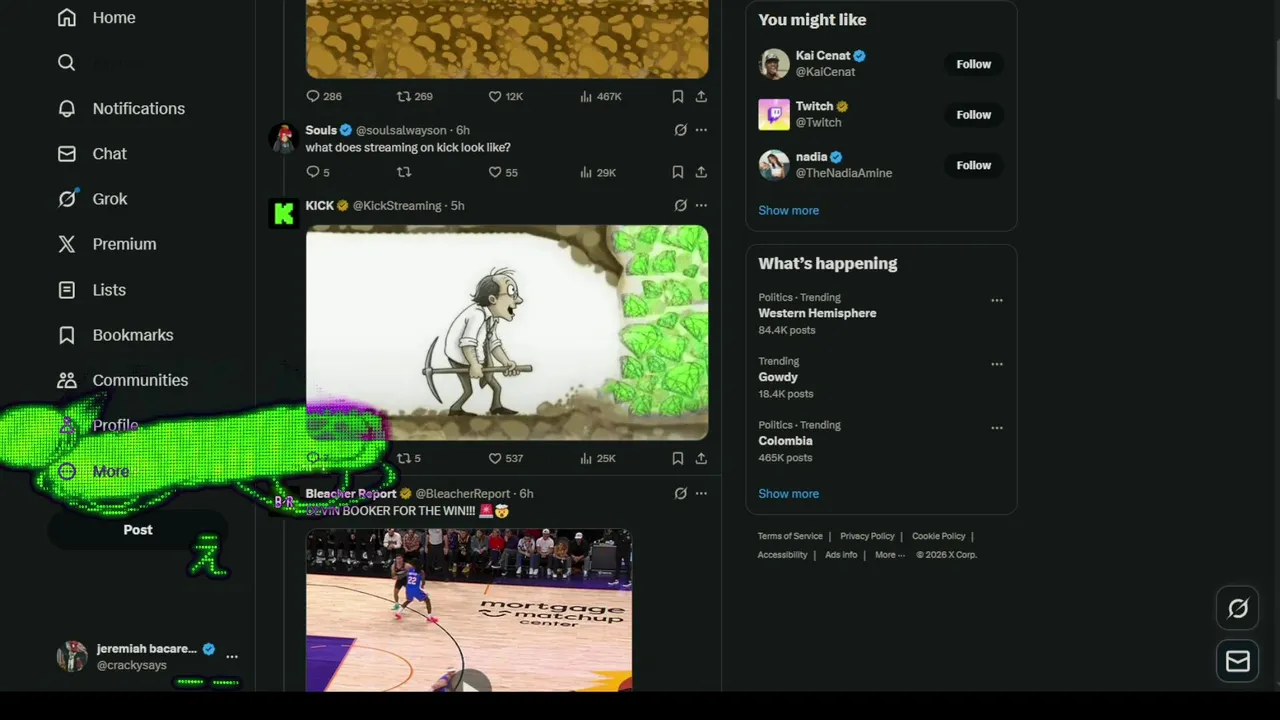
Task: Open Chat from the sidebar
Action: tap(92, 154)
